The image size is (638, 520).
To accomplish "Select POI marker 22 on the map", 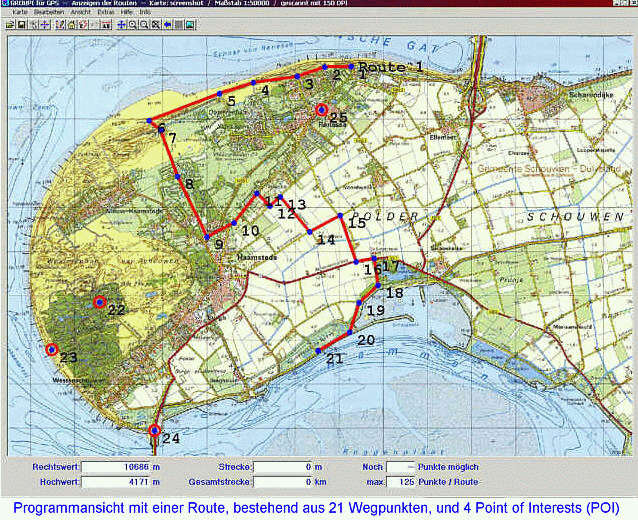I will click(x=99, y=302).
